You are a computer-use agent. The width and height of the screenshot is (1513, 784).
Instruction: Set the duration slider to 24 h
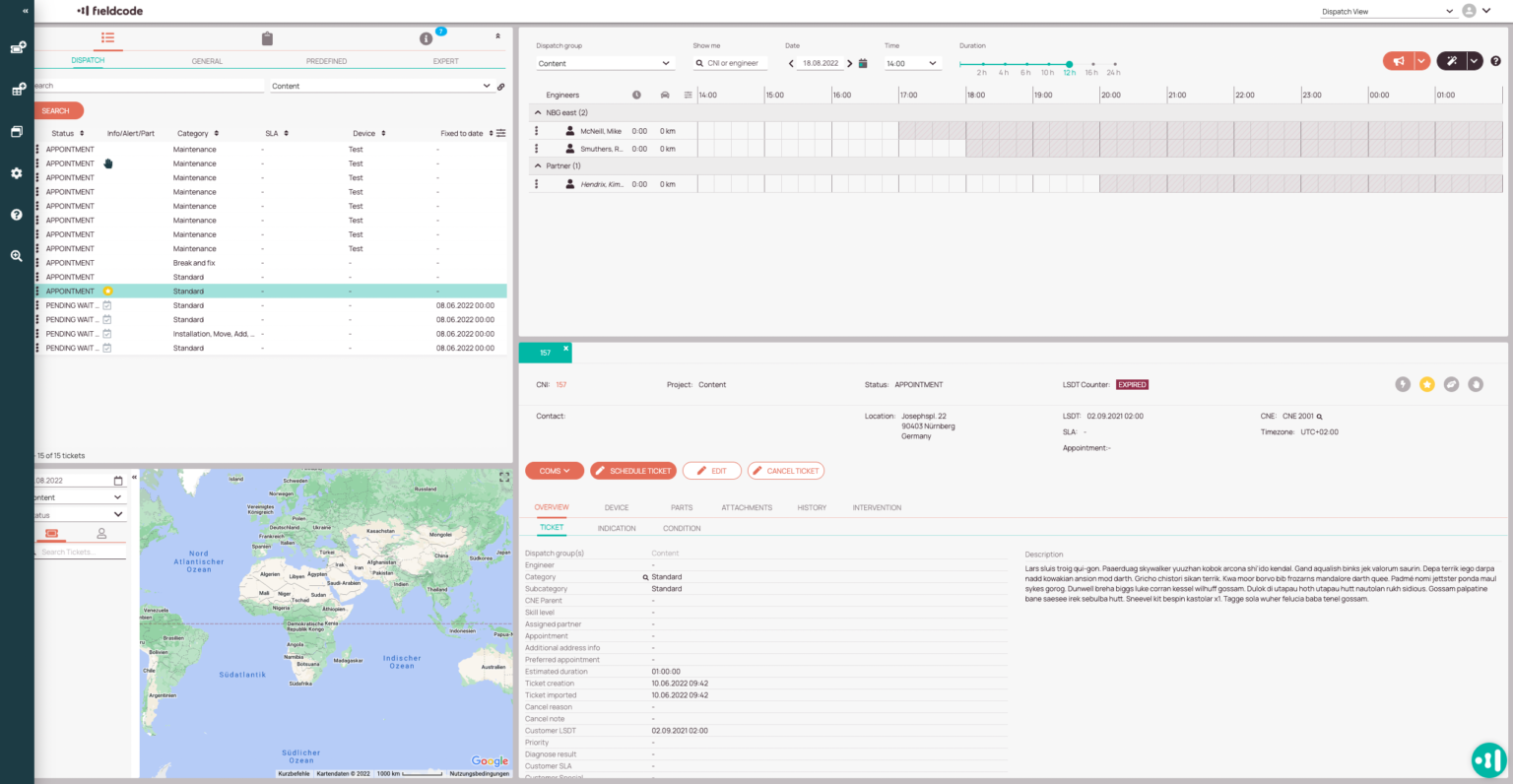(1114, 64)
